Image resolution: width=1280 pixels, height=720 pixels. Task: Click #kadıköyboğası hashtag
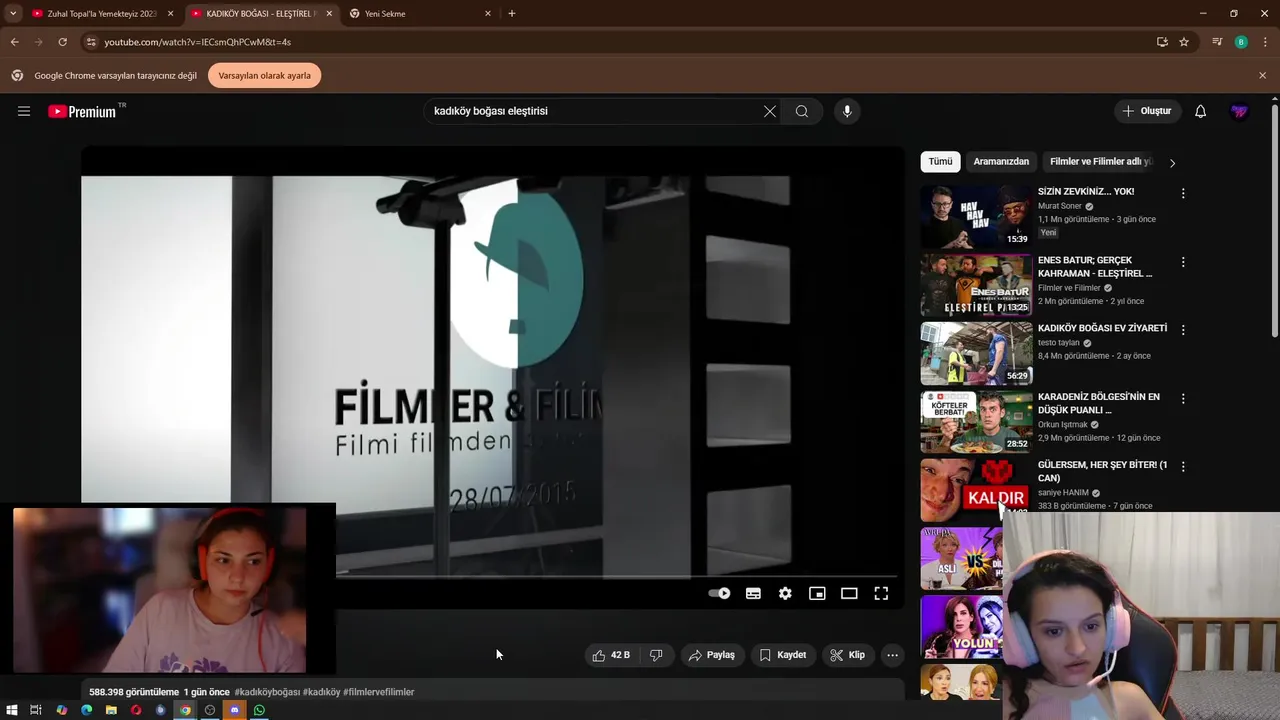tap(267, 692)
